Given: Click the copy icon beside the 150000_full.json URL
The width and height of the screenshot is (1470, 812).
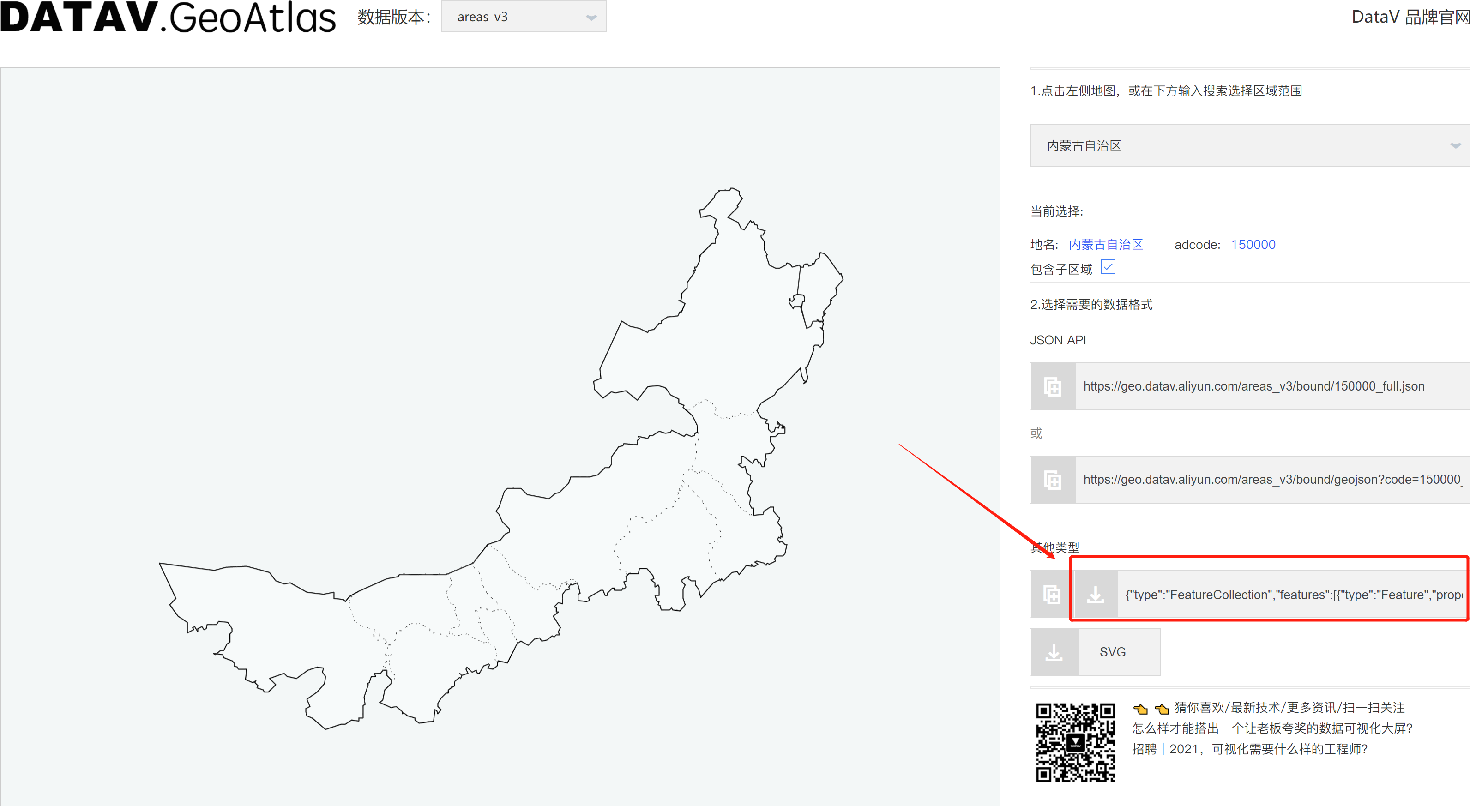Looking at the screenshot, I should [x=1053, y=386].
